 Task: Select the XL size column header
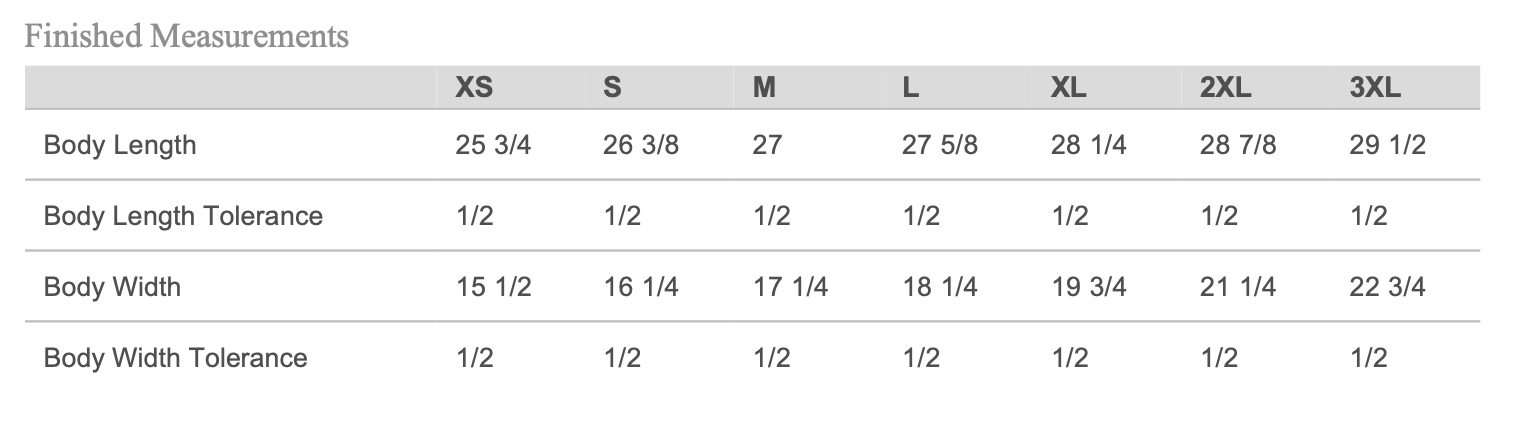click(x=1069, y=88)
